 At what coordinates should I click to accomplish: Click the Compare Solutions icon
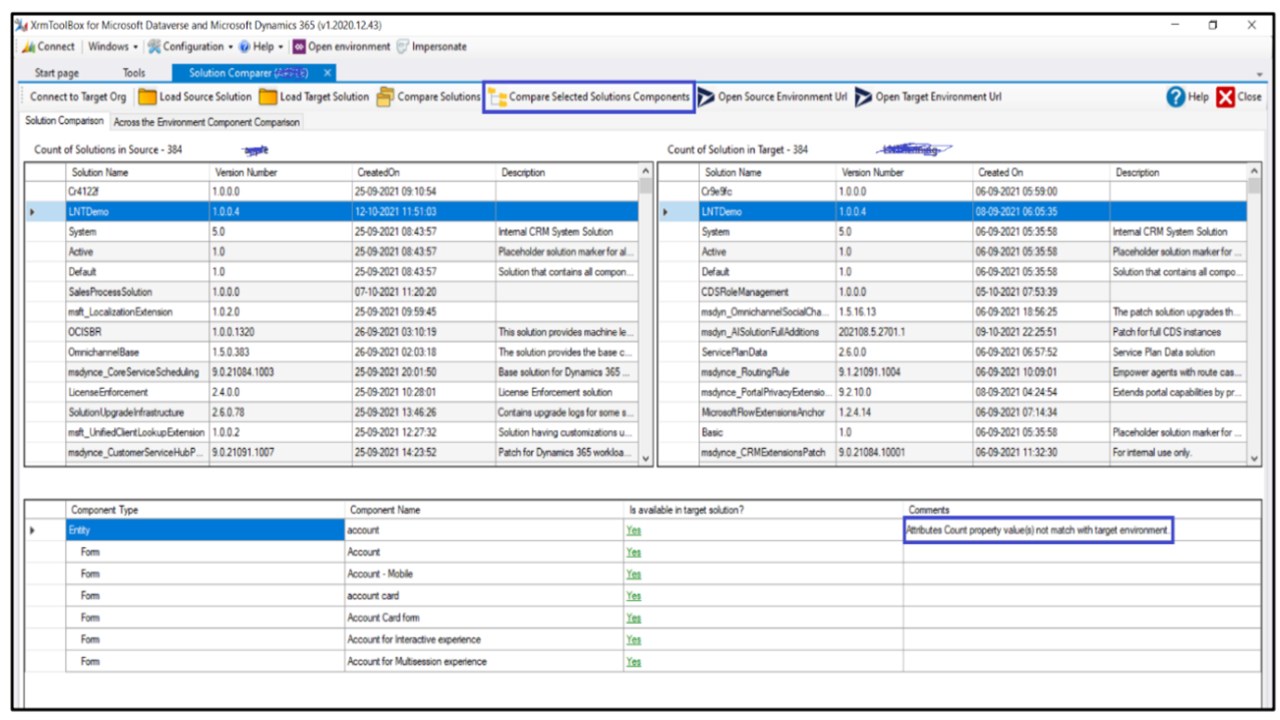[x=386, y=97]
